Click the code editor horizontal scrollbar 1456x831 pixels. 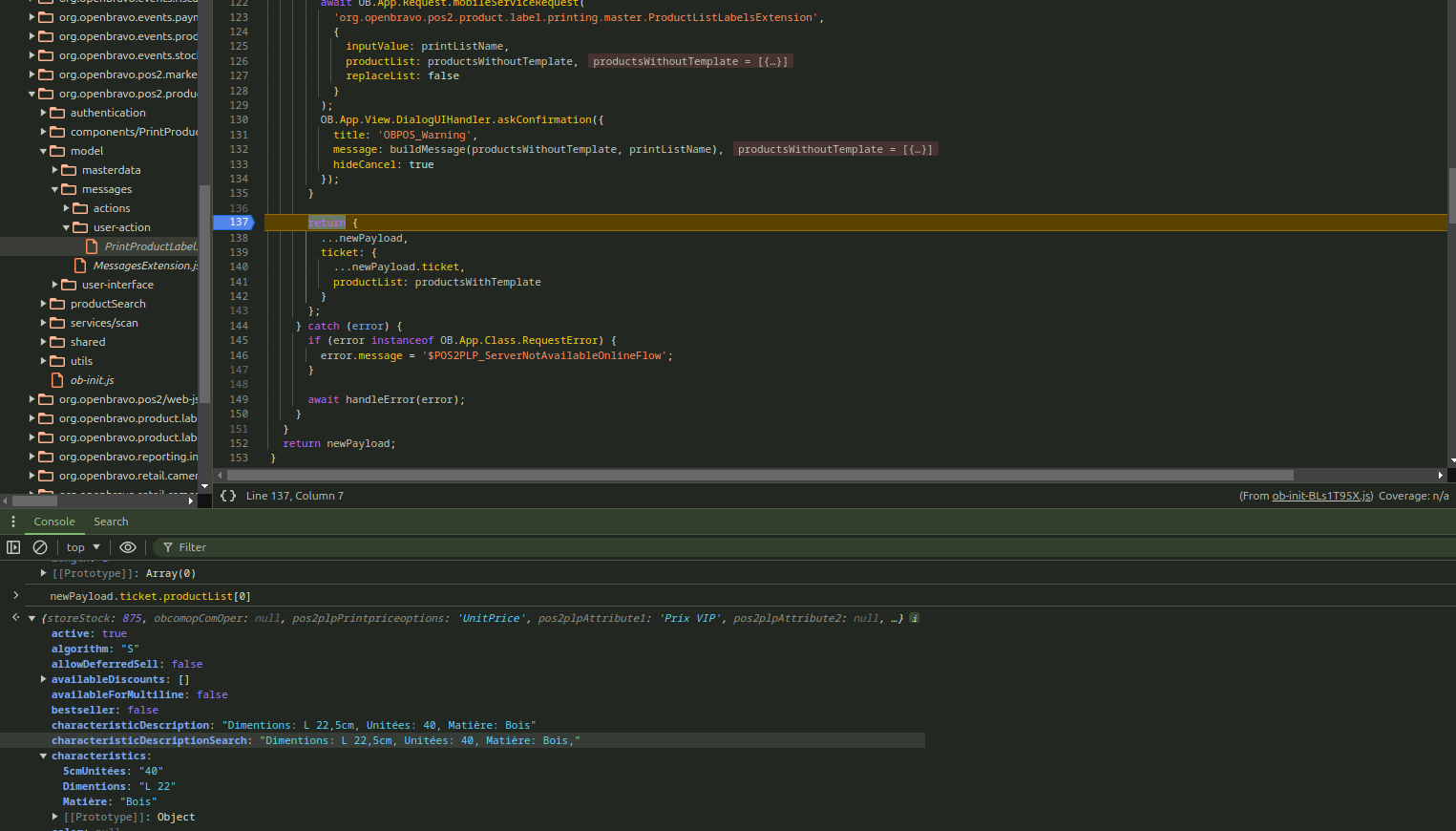coord(759,475)
